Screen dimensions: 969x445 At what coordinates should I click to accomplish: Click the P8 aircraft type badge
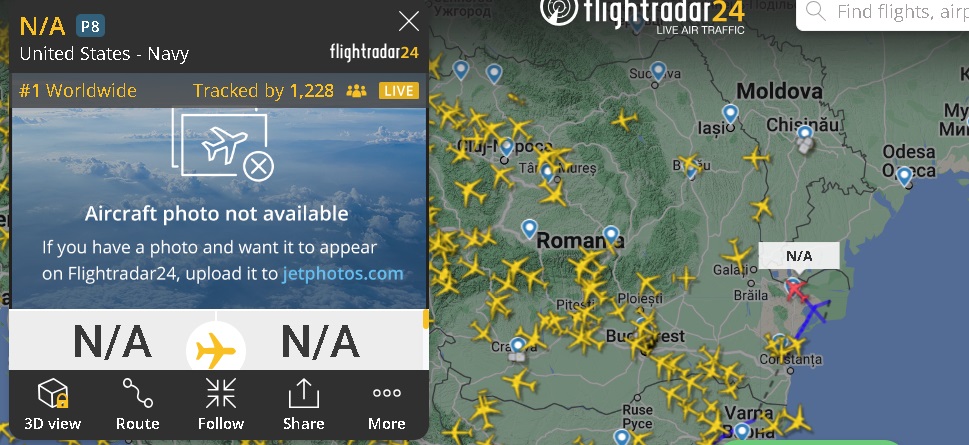[x=90, y=26]
